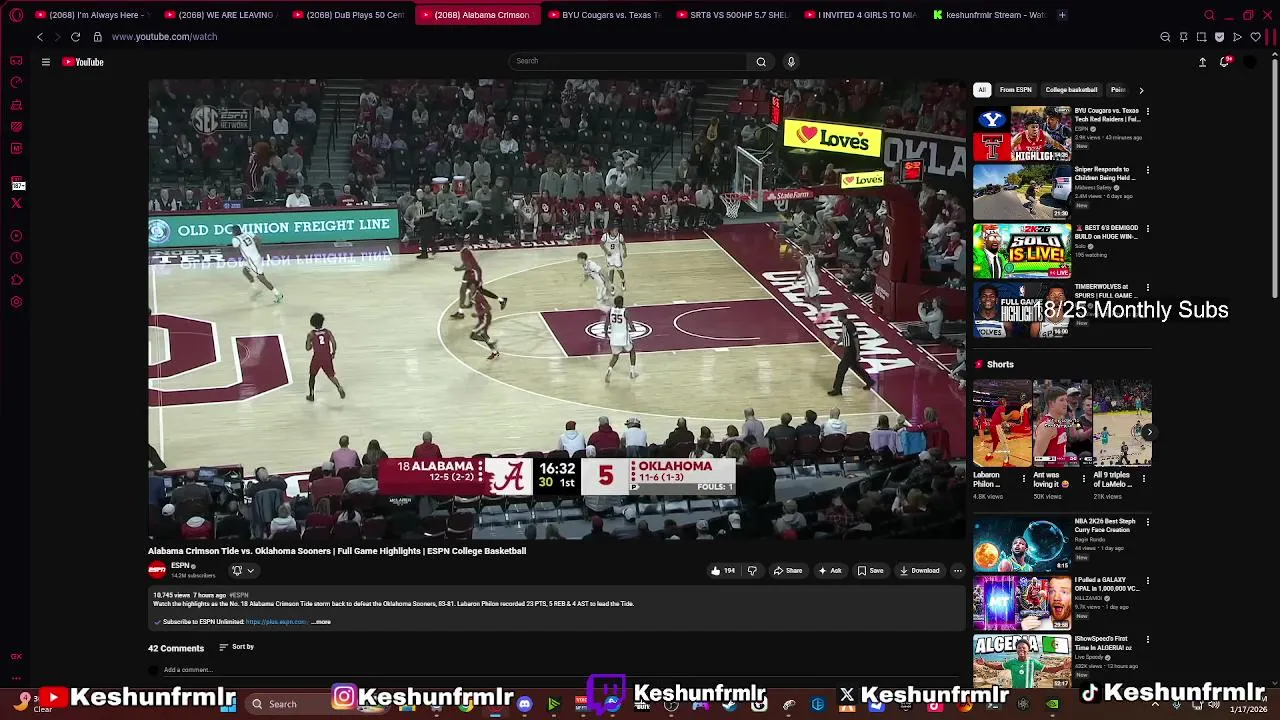Image resolution: width=1280 pixels, height=720 pixels.
Task: Click the Ask button
Action: tap(830, 571)
